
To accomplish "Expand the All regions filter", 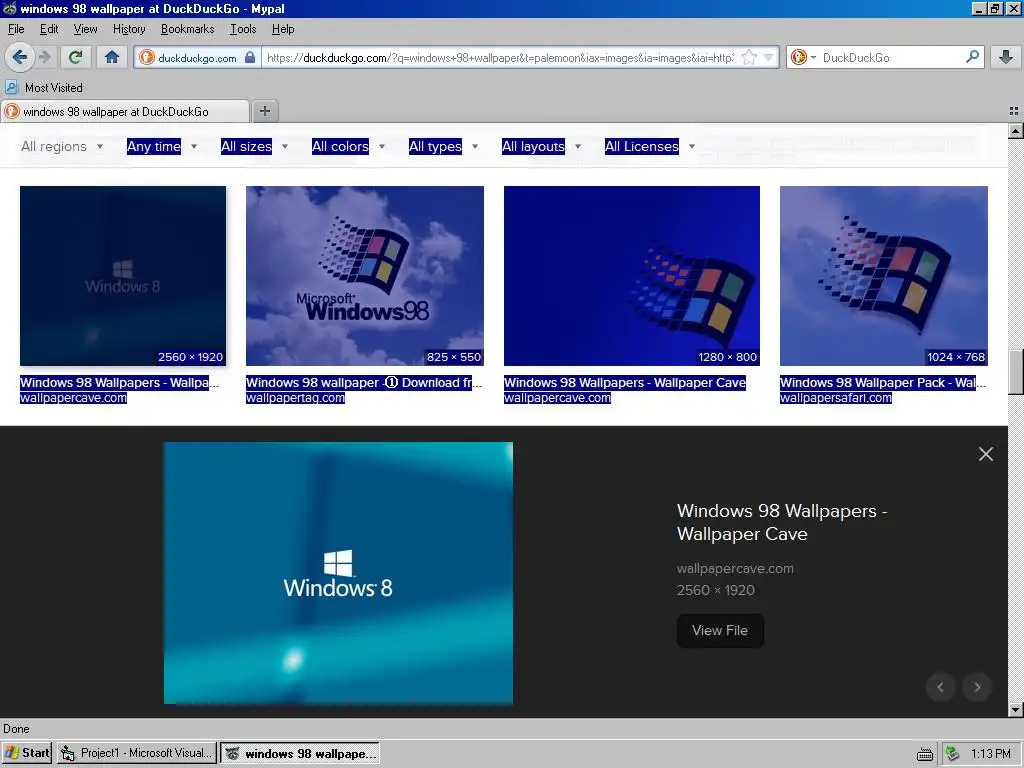I will (x=62, y=146).
